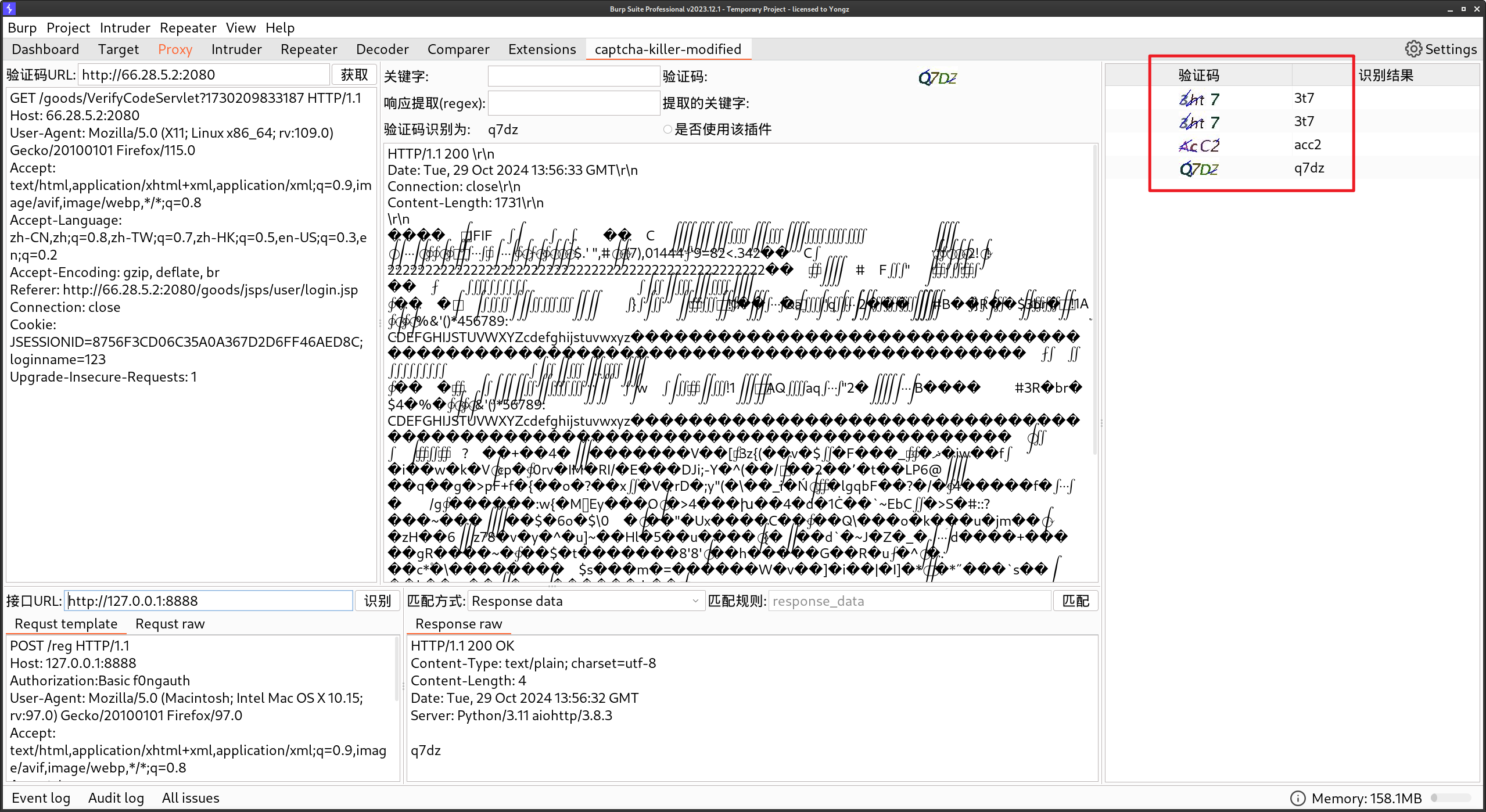The image size is (1486, 812).
Task: Click the Server: Python/3.11 aiohttp line
Action: click(x=511, y=716)
